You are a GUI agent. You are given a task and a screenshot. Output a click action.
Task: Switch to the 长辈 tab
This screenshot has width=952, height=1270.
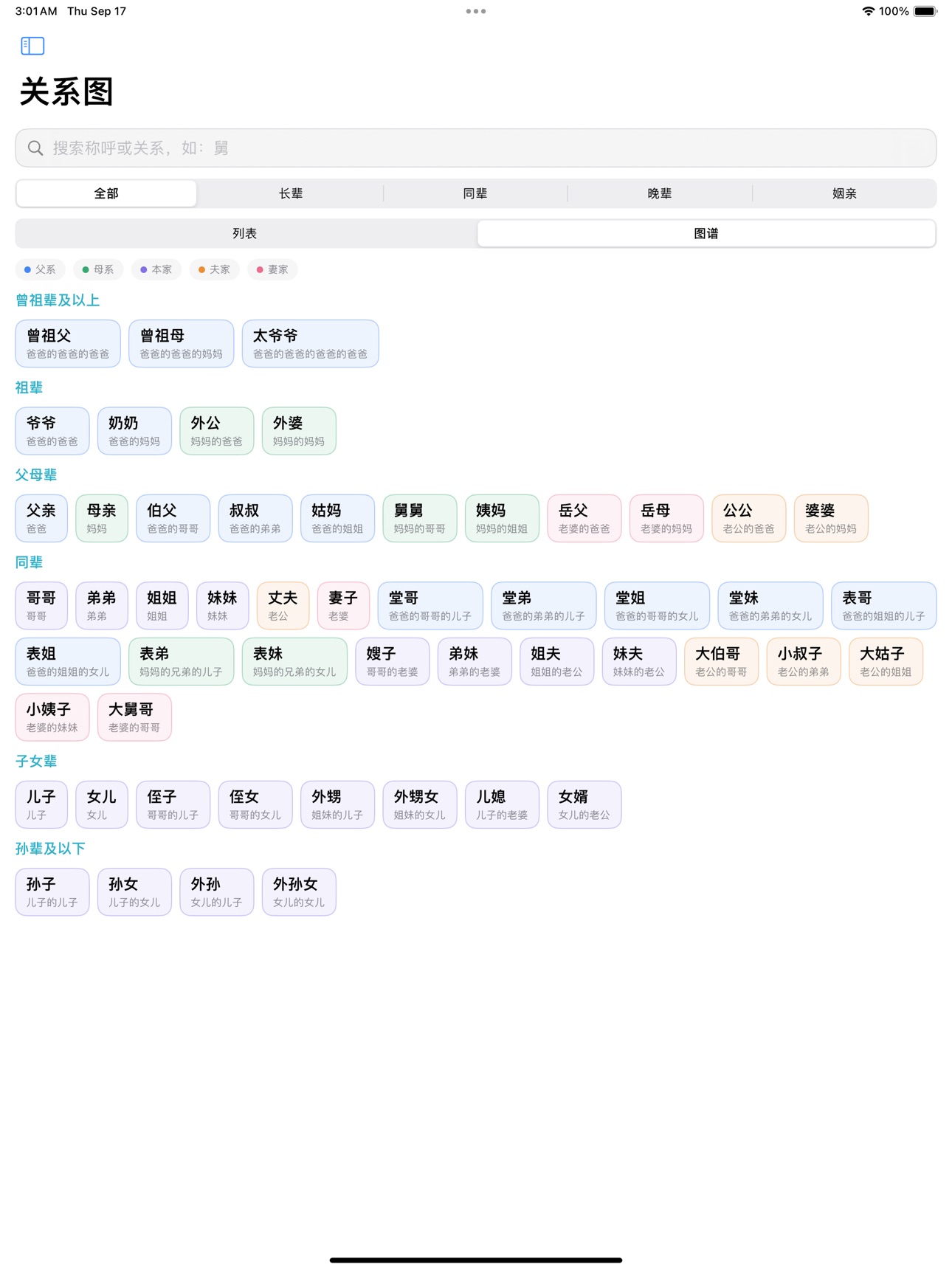[291, 193]
